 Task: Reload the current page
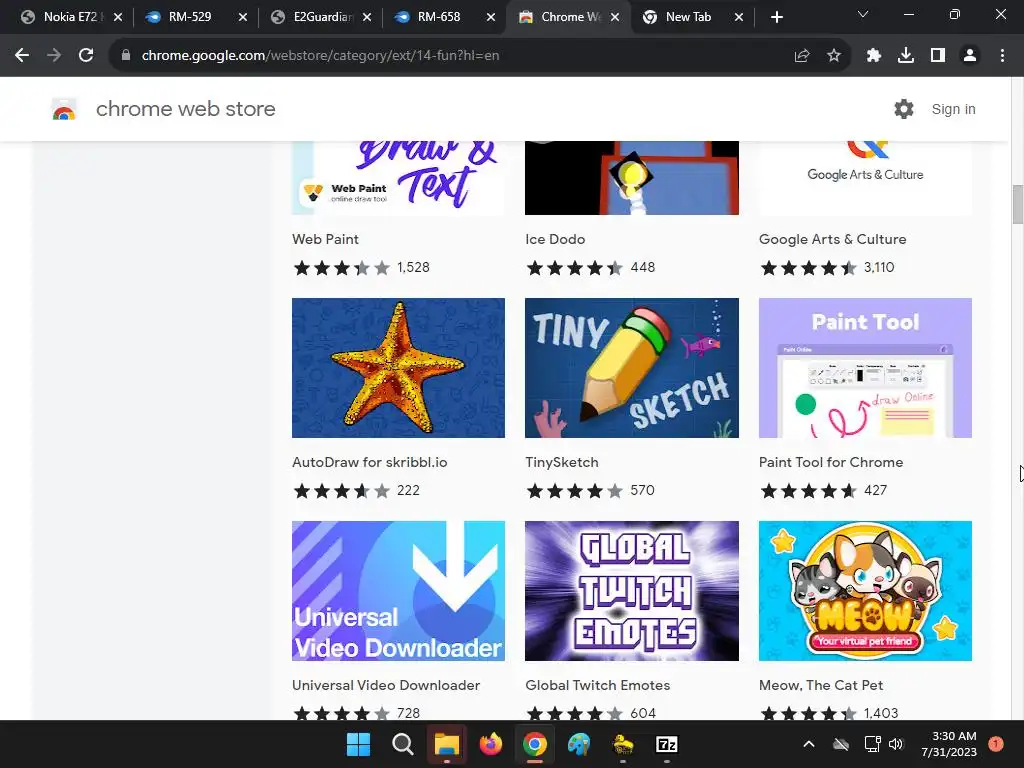pyautogui.click(x=86, y=56)
